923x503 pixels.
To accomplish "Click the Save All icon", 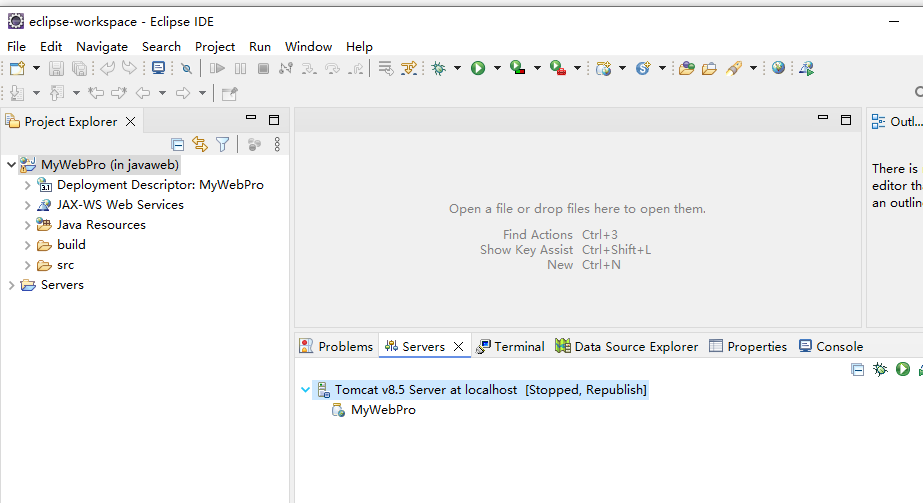I will pyautogui.click(x=79, y=68).
